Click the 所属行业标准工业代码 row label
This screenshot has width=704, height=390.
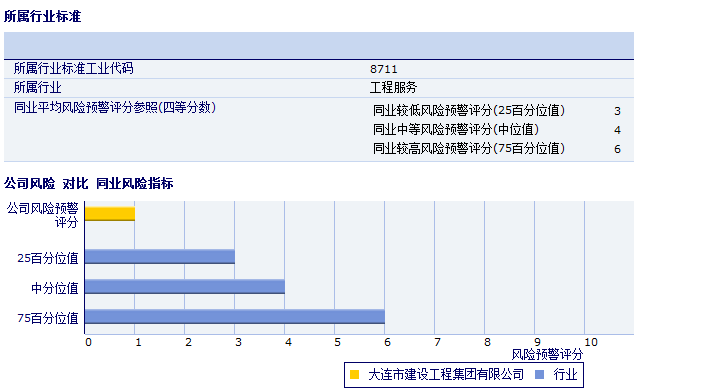click(74, 68)
